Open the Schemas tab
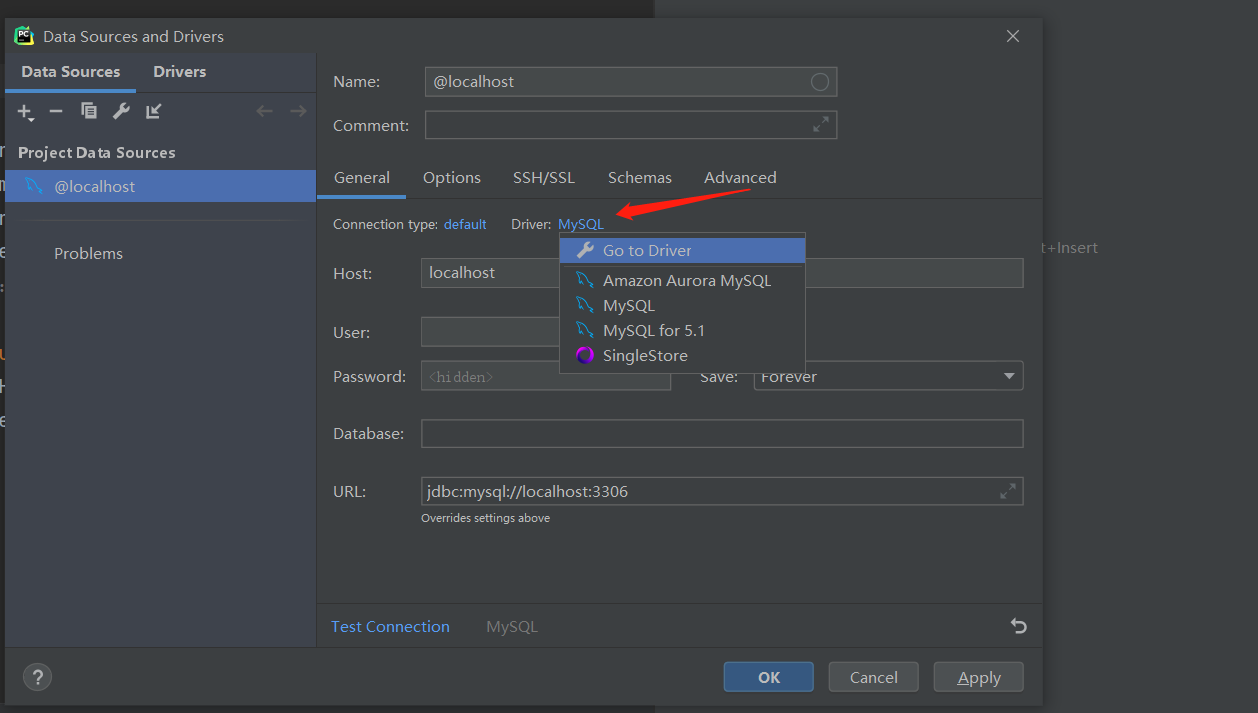1258x713 pixels. 640,178
